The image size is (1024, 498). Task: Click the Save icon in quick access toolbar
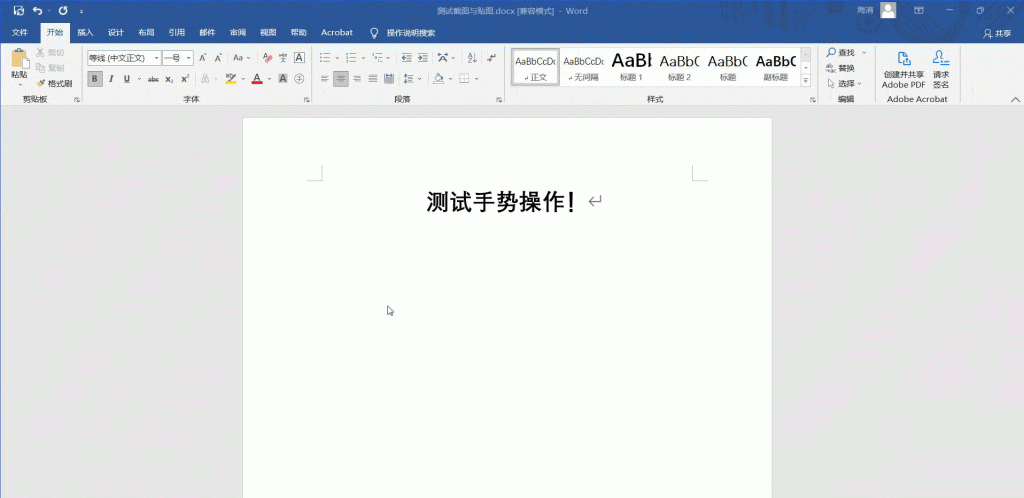[19, 10]
